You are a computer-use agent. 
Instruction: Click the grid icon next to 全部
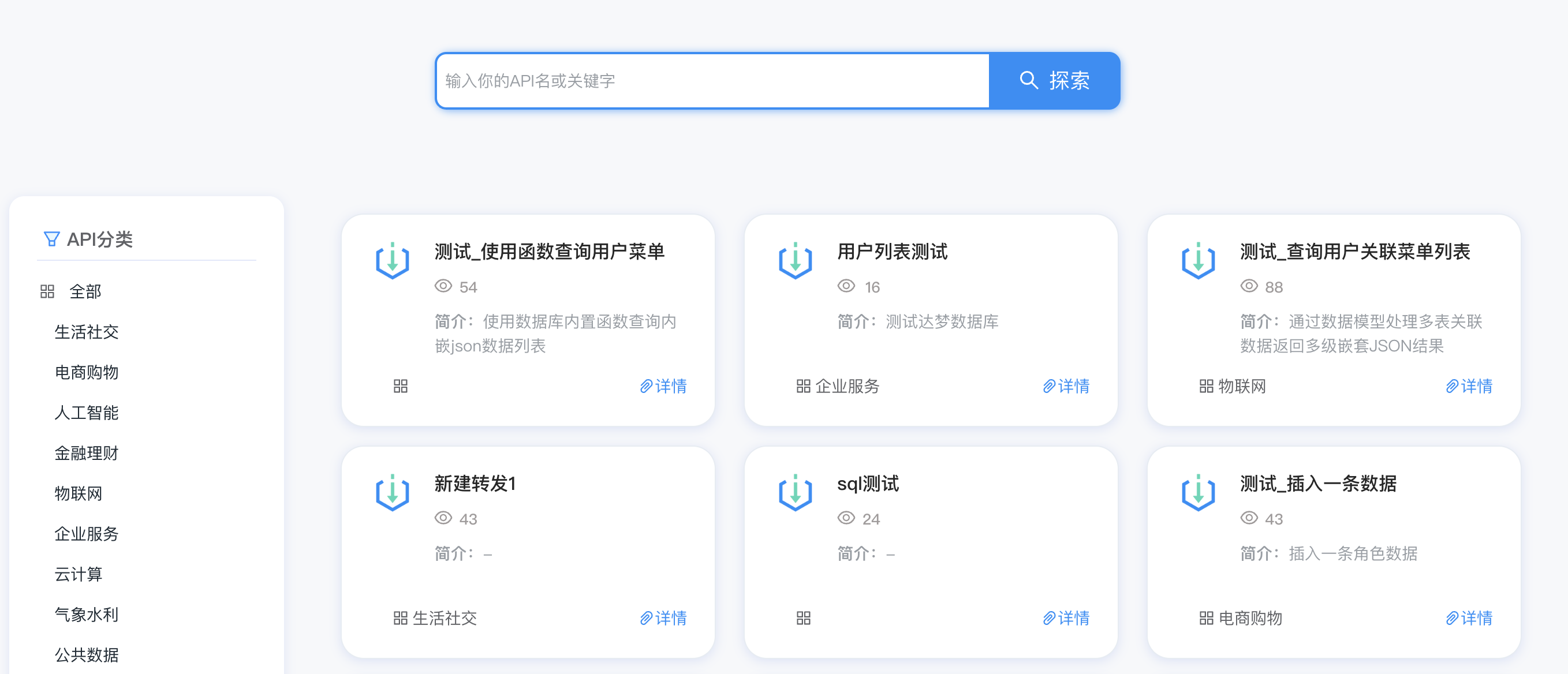[47, 291]
